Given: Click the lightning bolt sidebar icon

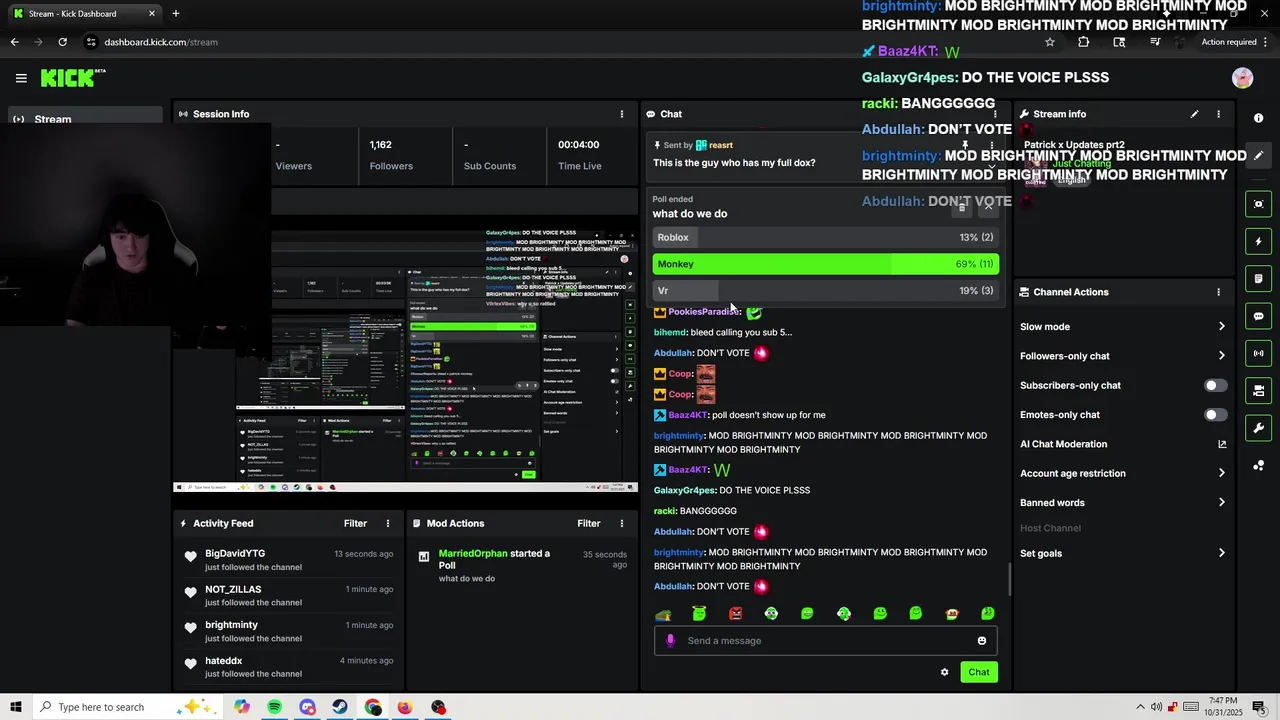Looking at the screenshot, I should pos(1258,241).
